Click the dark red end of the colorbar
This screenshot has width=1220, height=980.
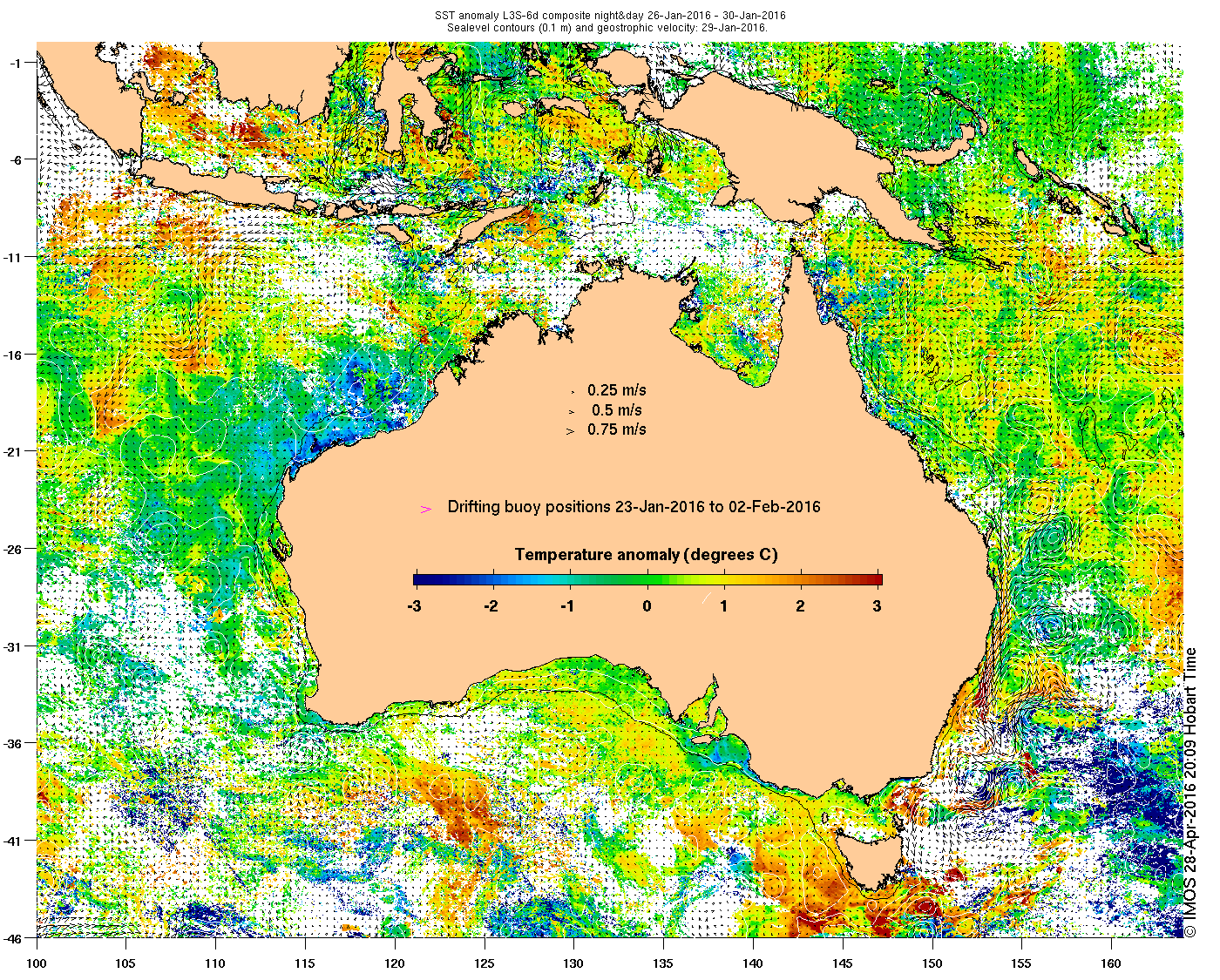[x=876, y=579]
